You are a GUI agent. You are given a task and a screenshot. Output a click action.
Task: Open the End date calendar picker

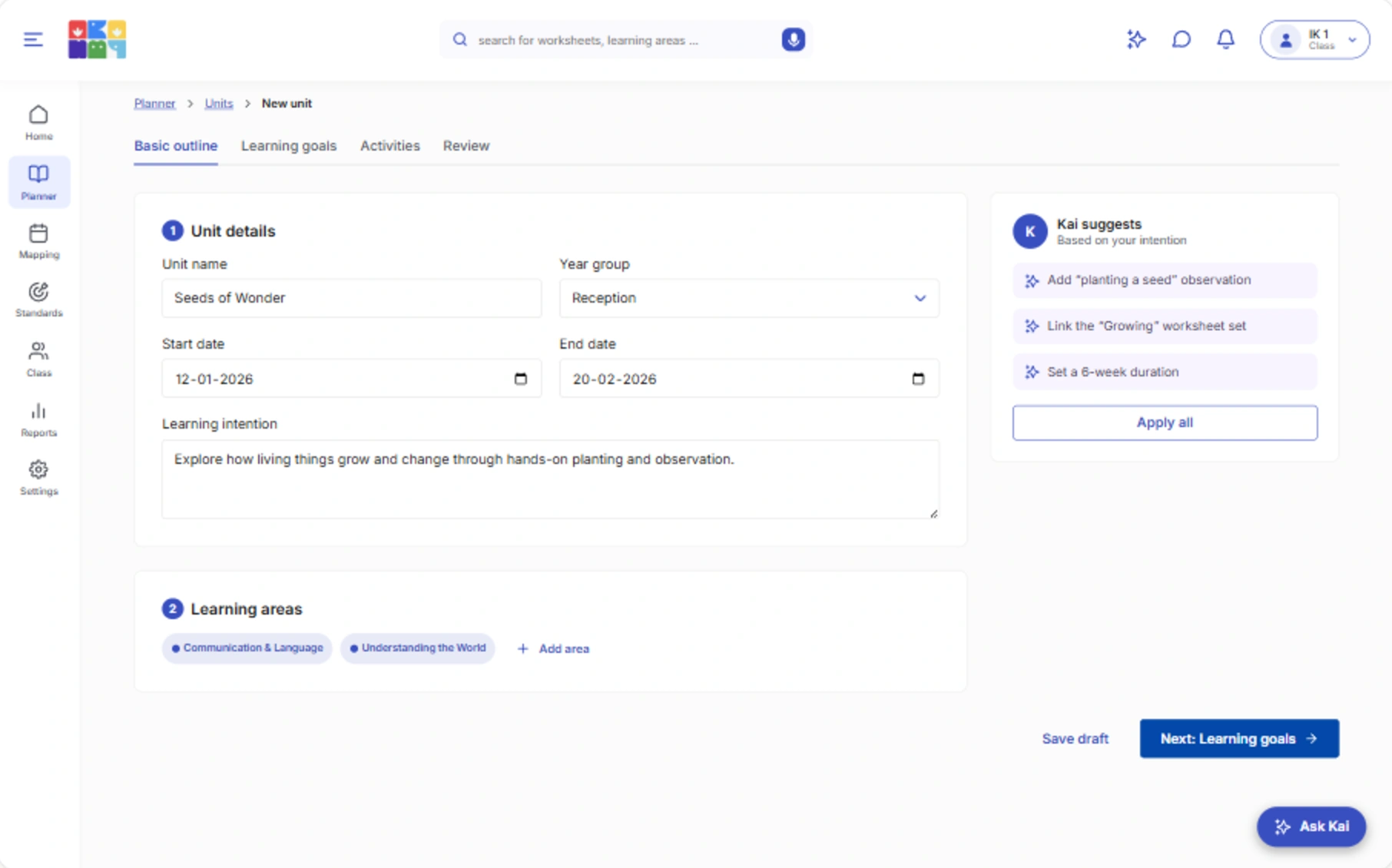point(918,379)
